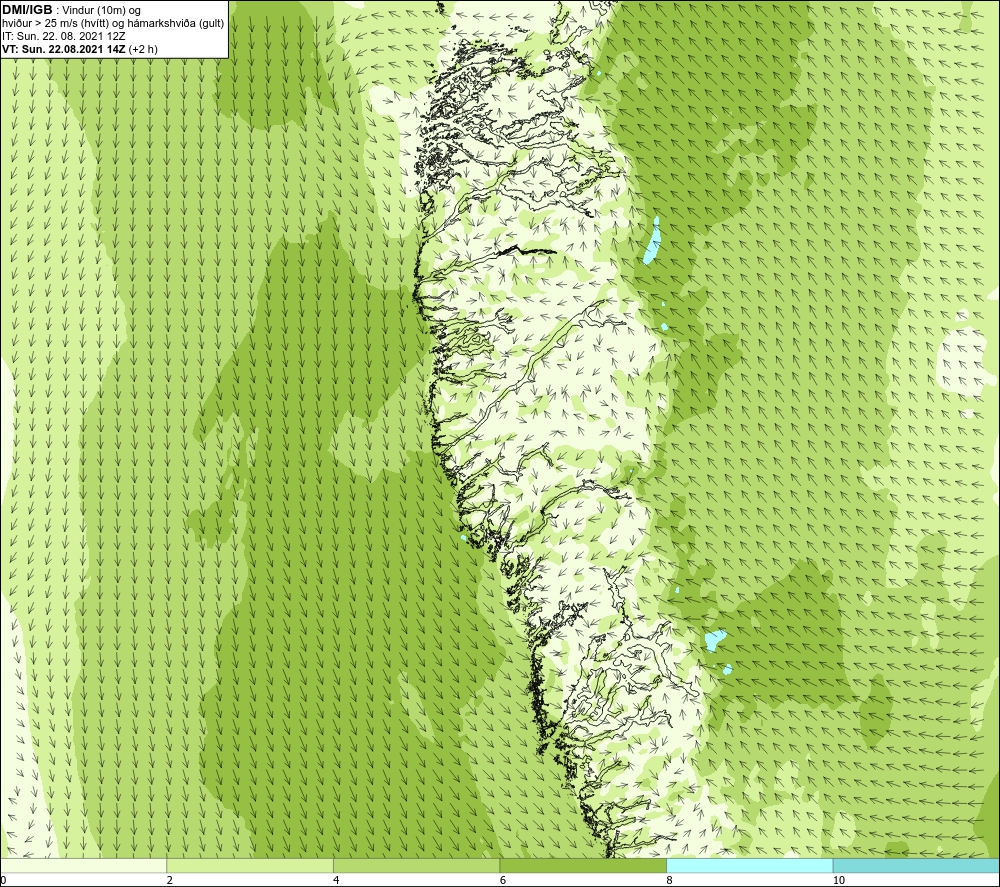Click the scale label '10'
Image resolution: width=1000 pixels, height=887 pixels.
(839, 880)
